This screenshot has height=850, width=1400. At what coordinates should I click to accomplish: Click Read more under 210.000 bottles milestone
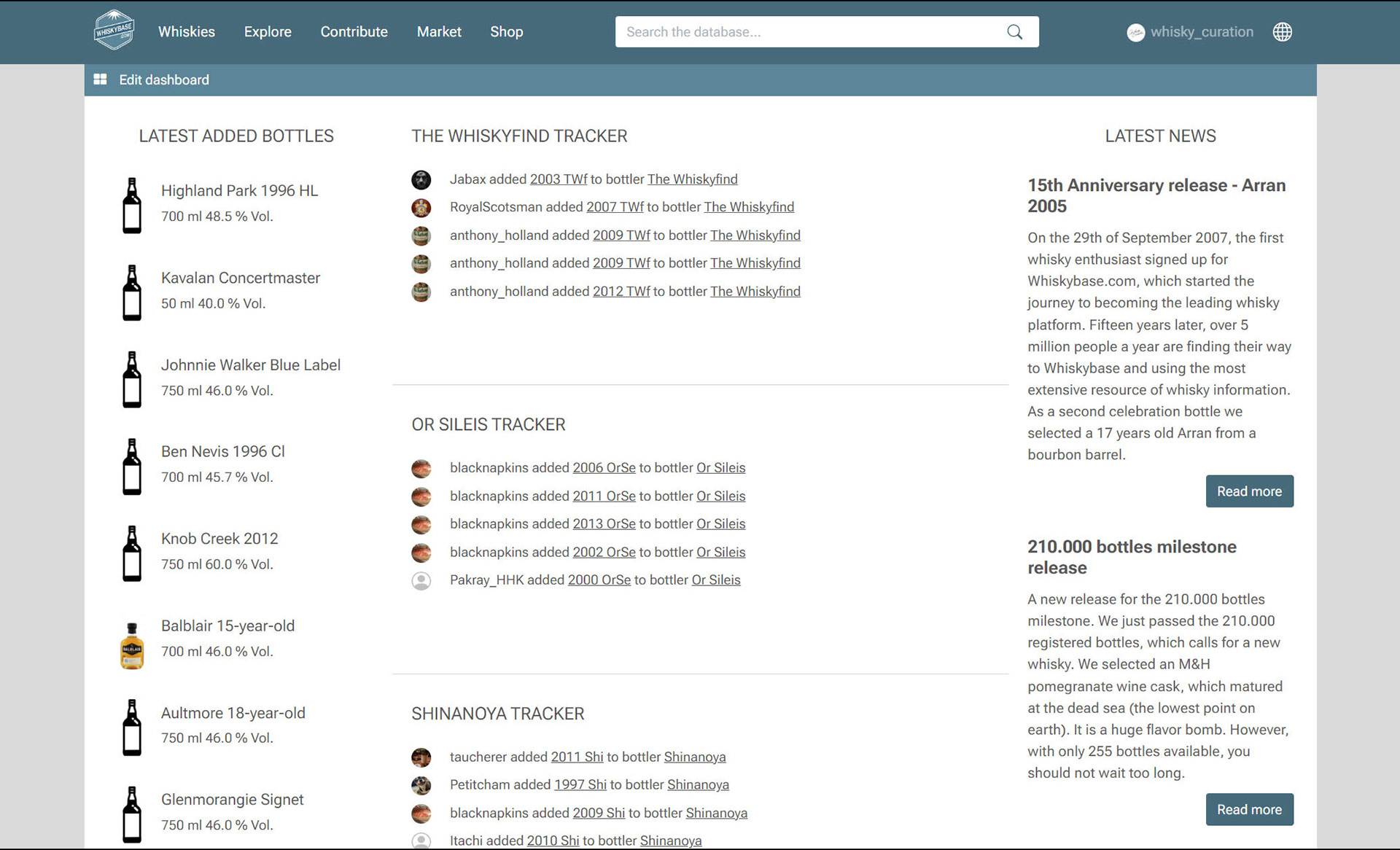(x=1249, y=809)
